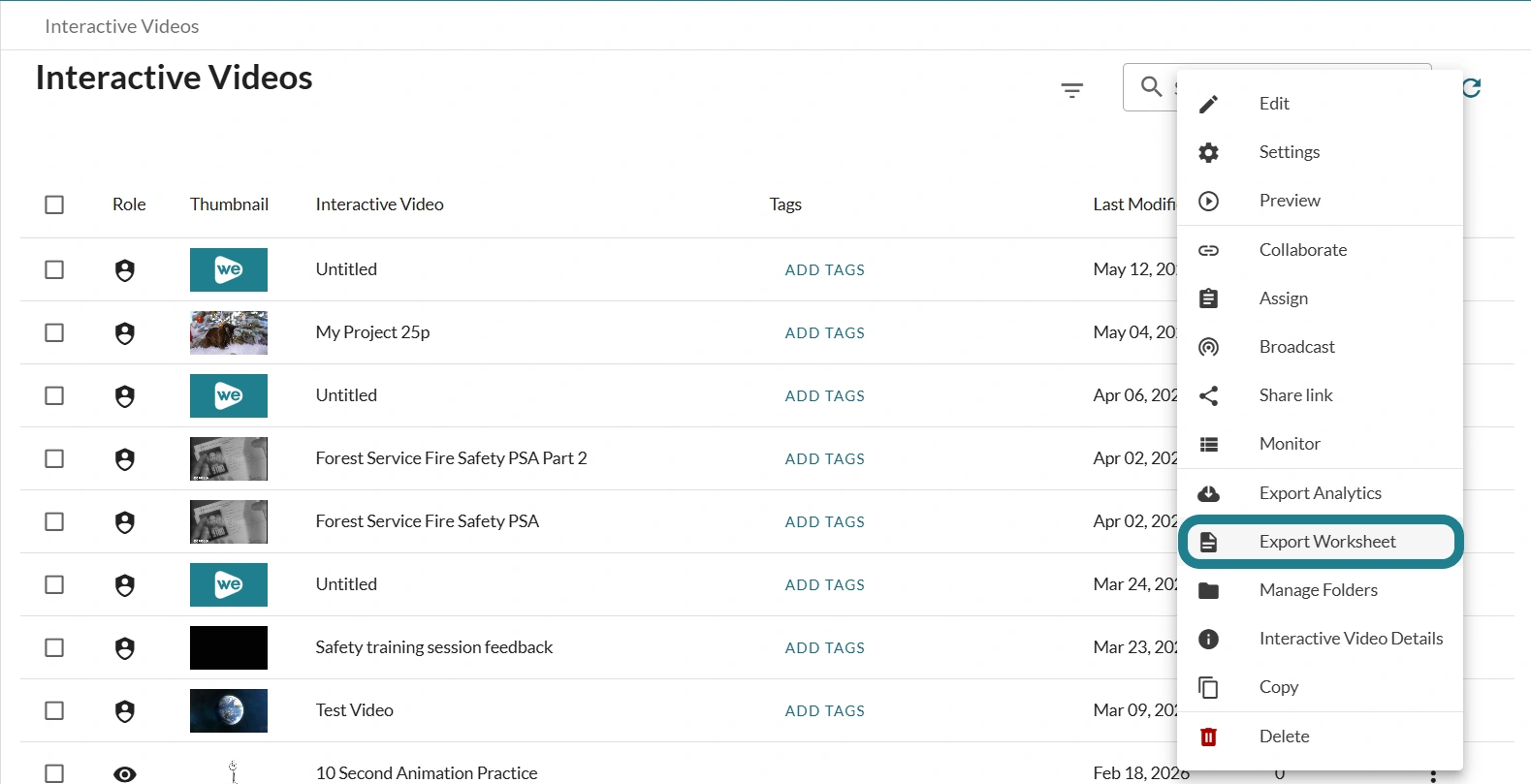Check the Safety training session feedback checkbox
This screenshot has height=784, width=1531.
pos(54,647)
